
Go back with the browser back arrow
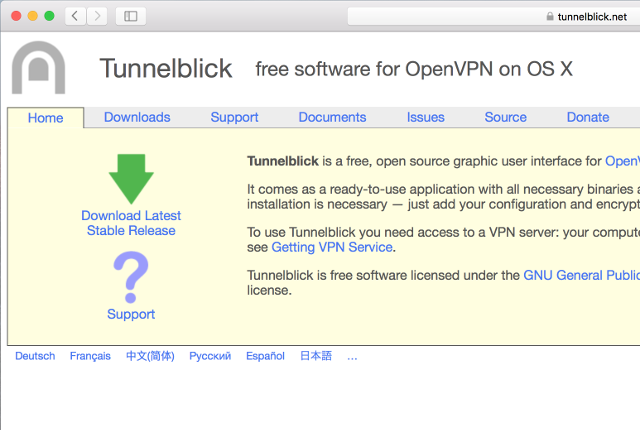76,16
